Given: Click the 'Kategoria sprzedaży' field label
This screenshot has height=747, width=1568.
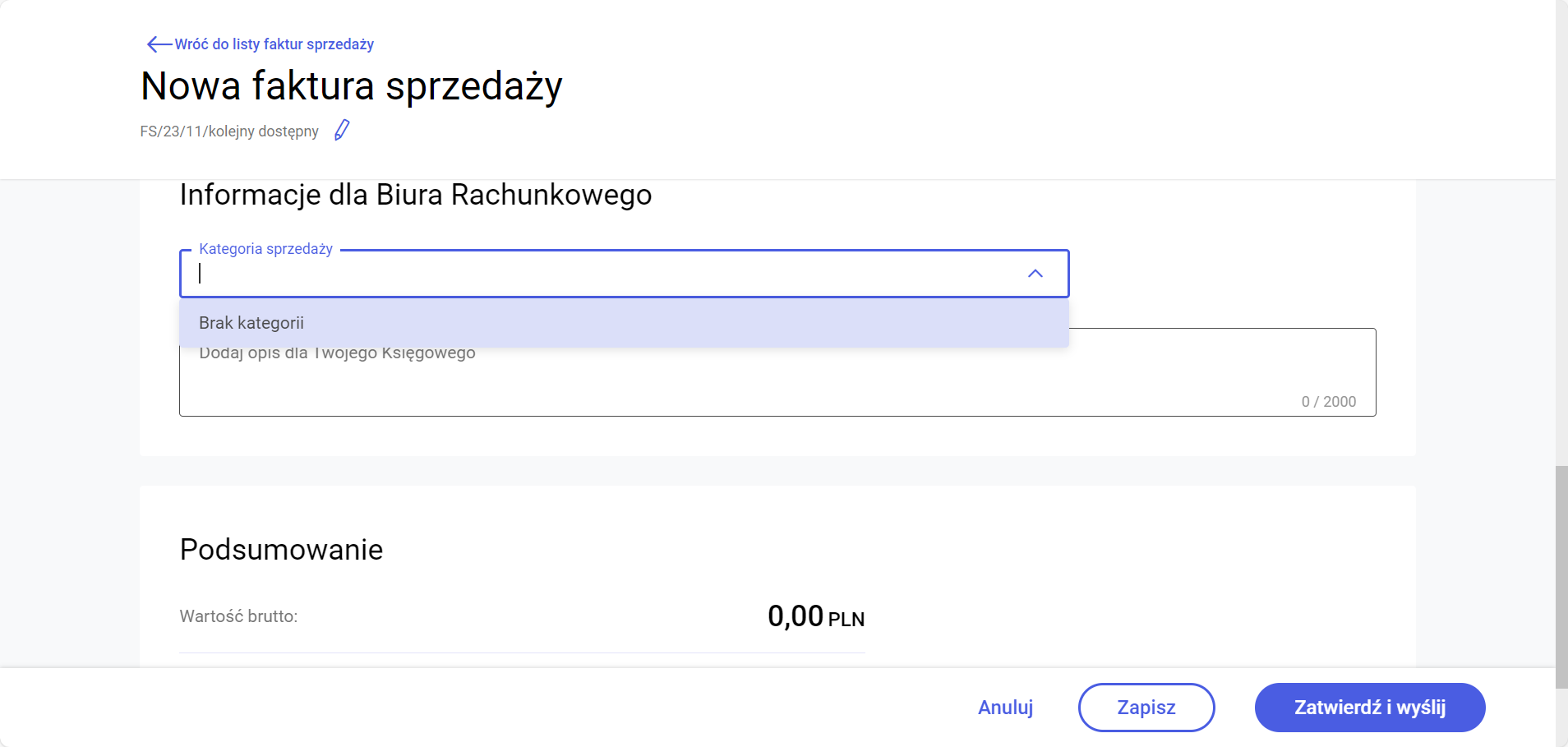Looking at the screenshot, I should pyautogui.click(x=265, y=249).
